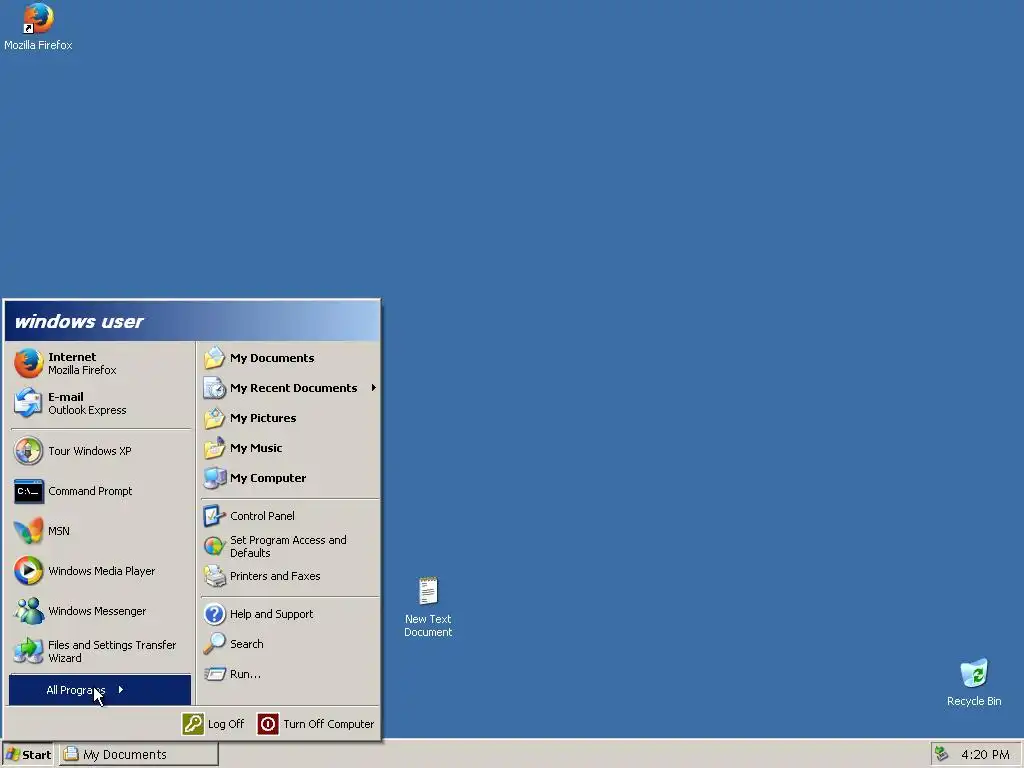Launch Command Prompt icon
Screen dimensions: 1024x768
click(x=29, y=491)
